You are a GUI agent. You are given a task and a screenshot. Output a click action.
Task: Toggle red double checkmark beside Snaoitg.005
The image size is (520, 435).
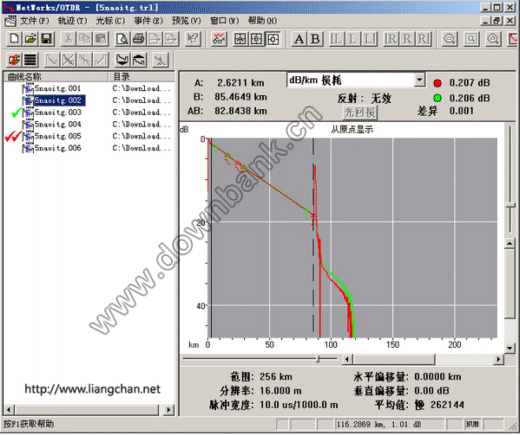[x=13, y=136]
